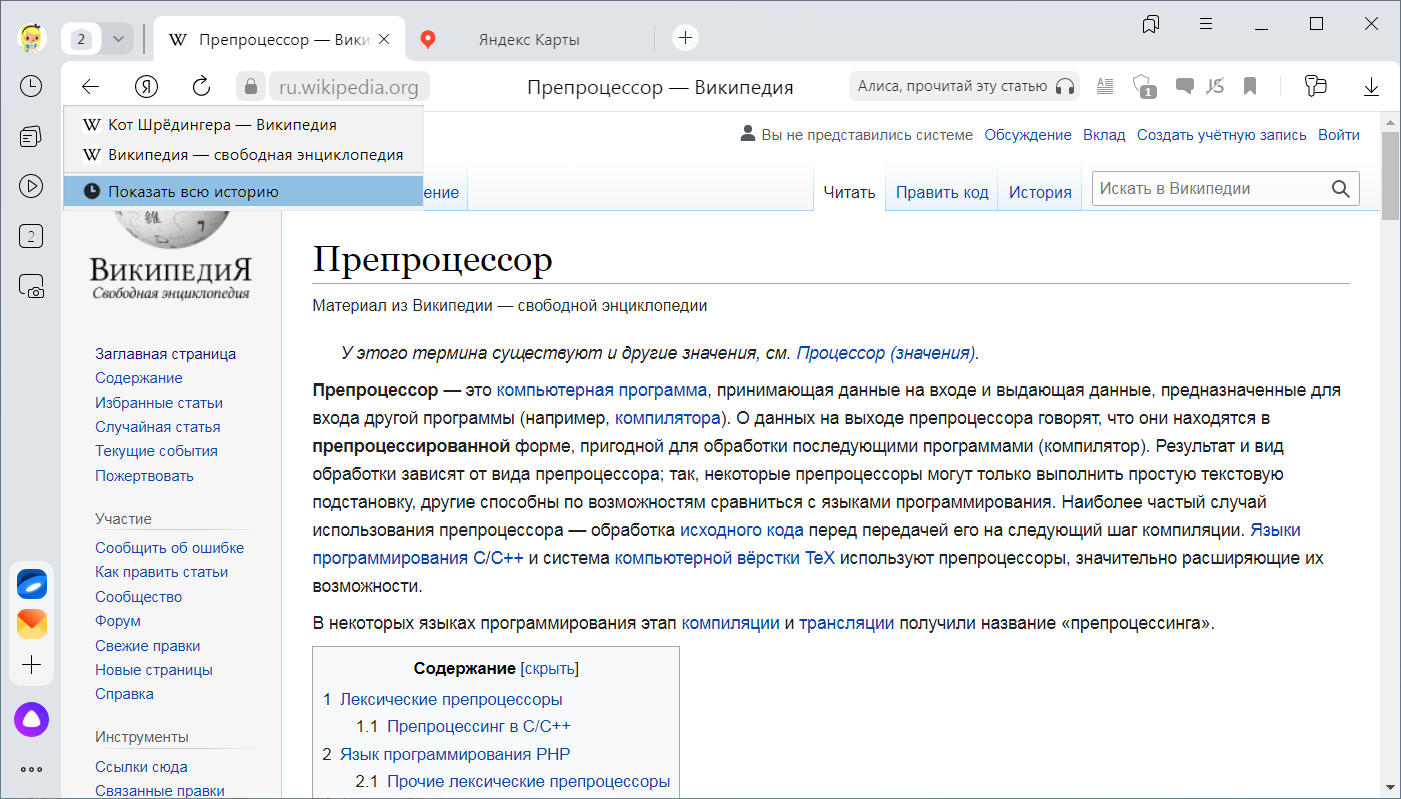The image size is (1401, 799).
Task: Enable reader mode icon
Action: pyautogui.click(x=1105, y=86)
